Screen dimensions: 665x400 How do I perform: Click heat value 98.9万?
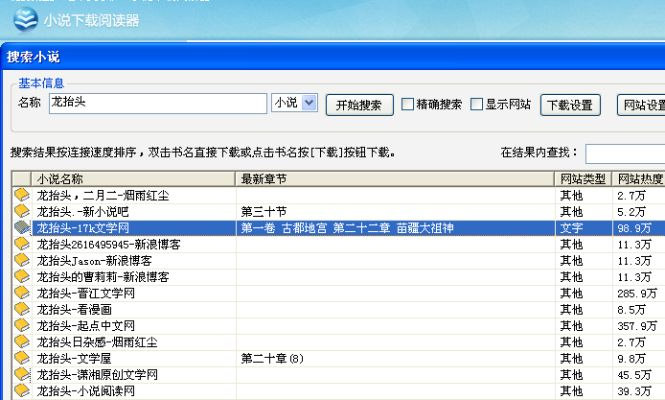pyautogui.click(x=634, y=228)
